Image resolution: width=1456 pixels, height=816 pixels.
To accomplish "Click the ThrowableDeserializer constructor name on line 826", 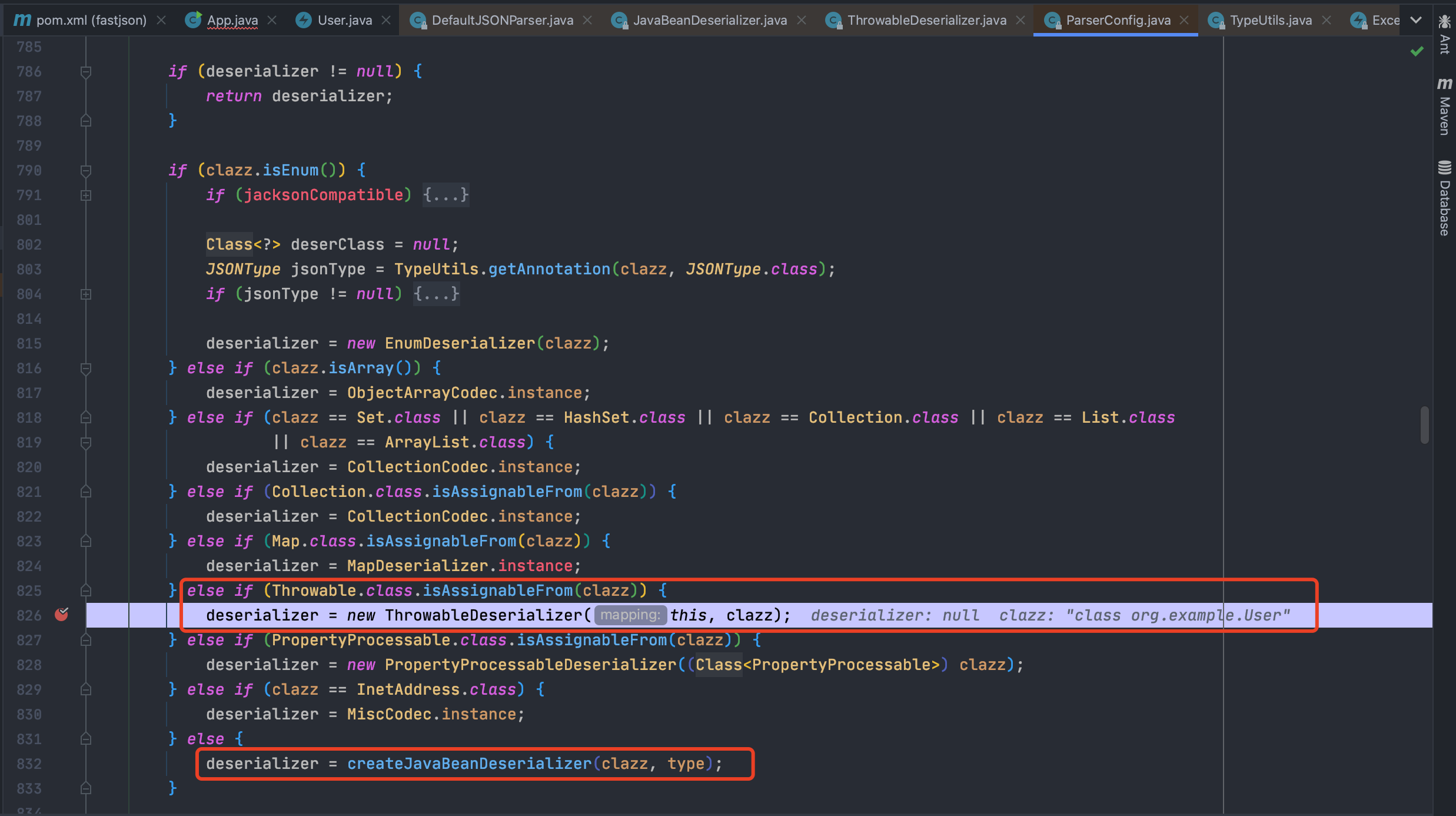I will click(483, 615).
